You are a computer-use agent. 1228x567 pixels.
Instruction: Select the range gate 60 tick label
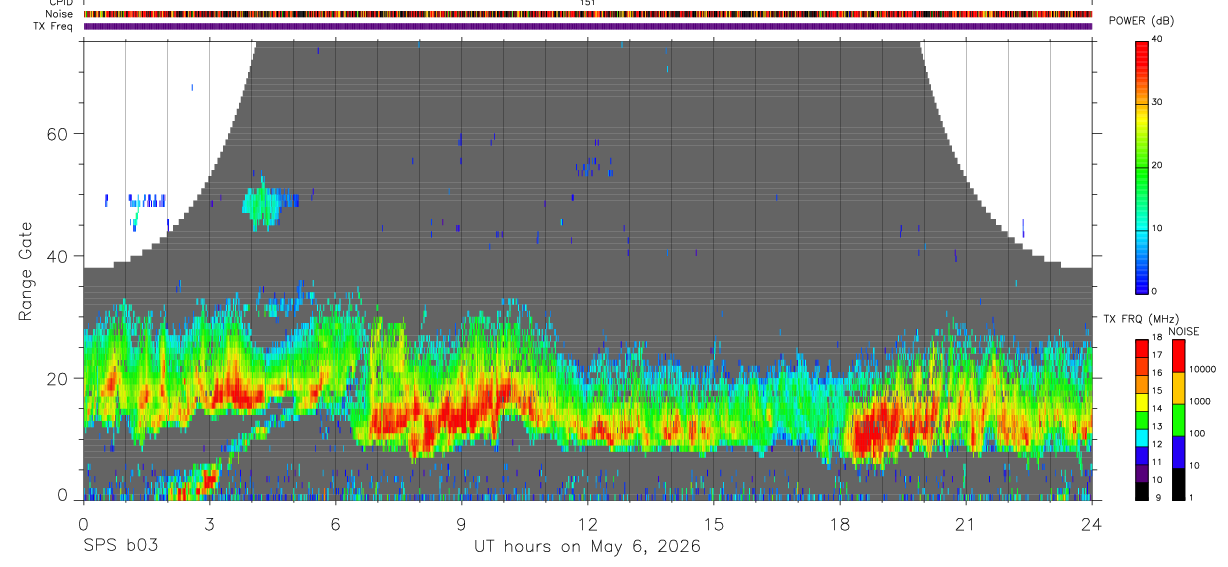click(x=57, y=134)
